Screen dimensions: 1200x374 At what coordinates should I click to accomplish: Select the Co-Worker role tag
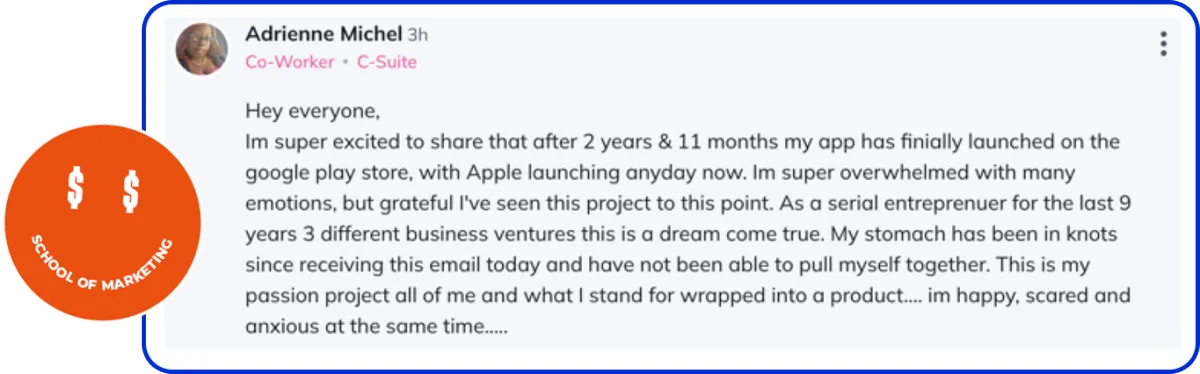[x=289, y=62]
